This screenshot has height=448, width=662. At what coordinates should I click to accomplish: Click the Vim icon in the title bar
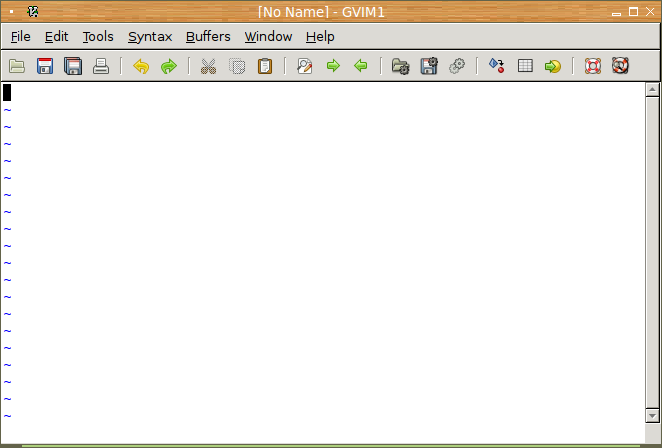[x=33, y=12]
